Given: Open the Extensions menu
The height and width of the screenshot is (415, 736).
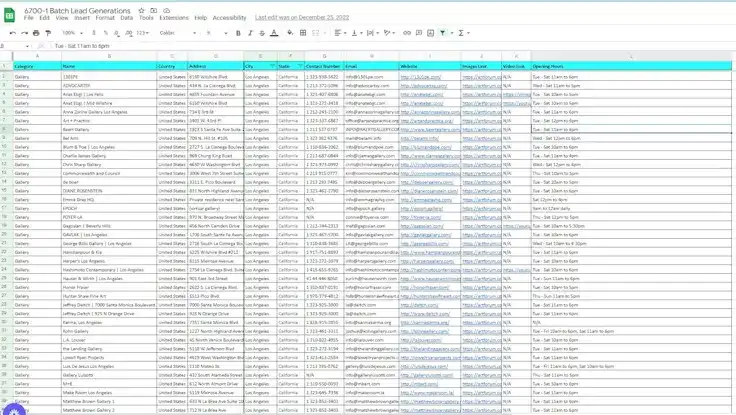Looking at the screenshot, I should coord(174,18).
